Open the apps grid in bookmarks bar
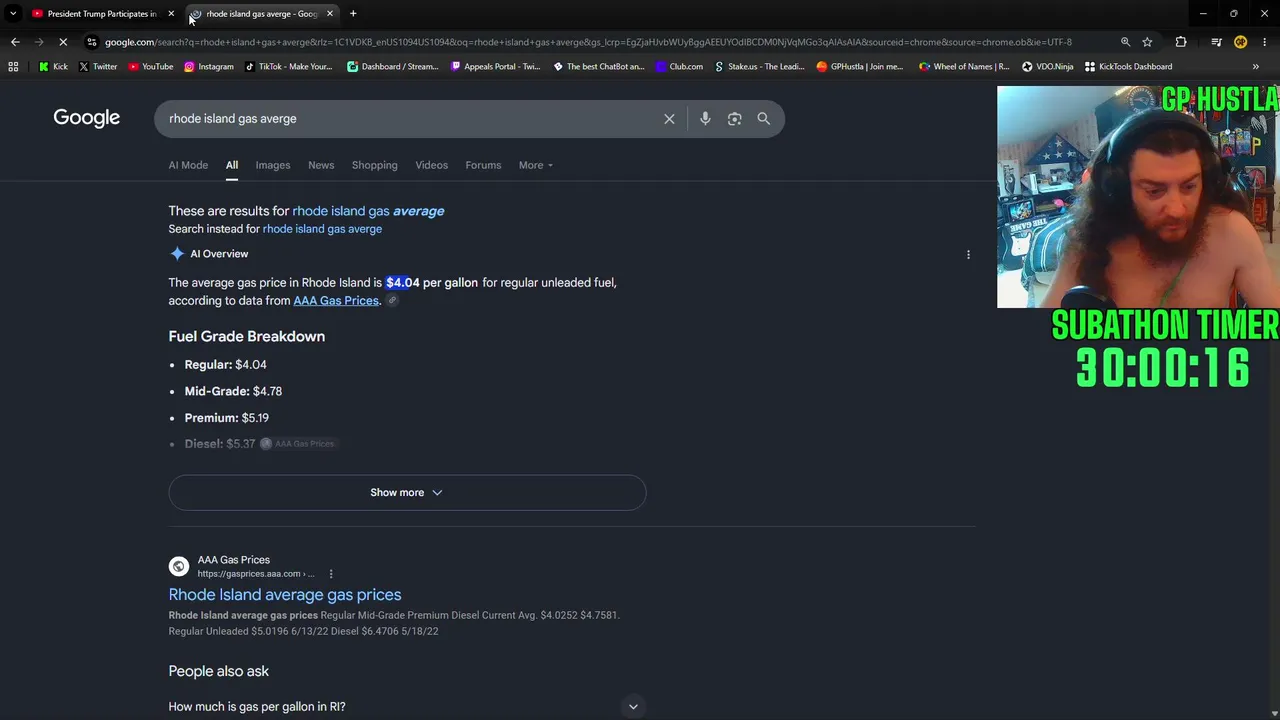This screenshot has width=1280, height=720. coord(13,67)
